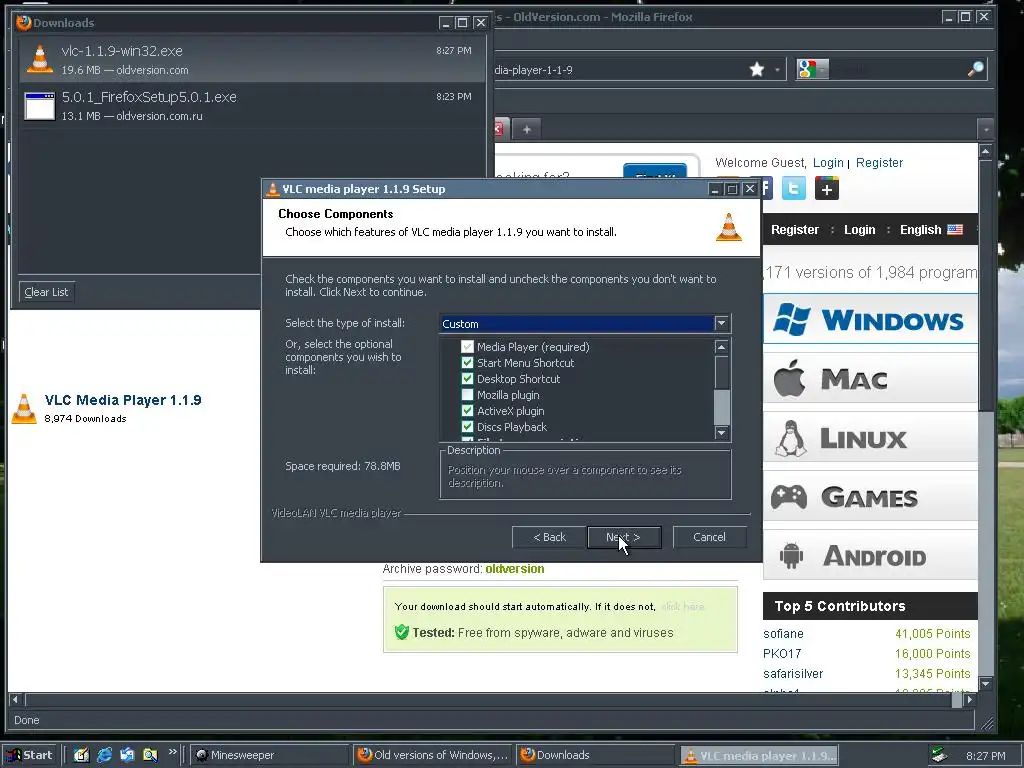Click the Firefox page vertical scroll down arrow
Image resolution: width=1024 pixels, height=768 pixels.
[x=985, y=684]
